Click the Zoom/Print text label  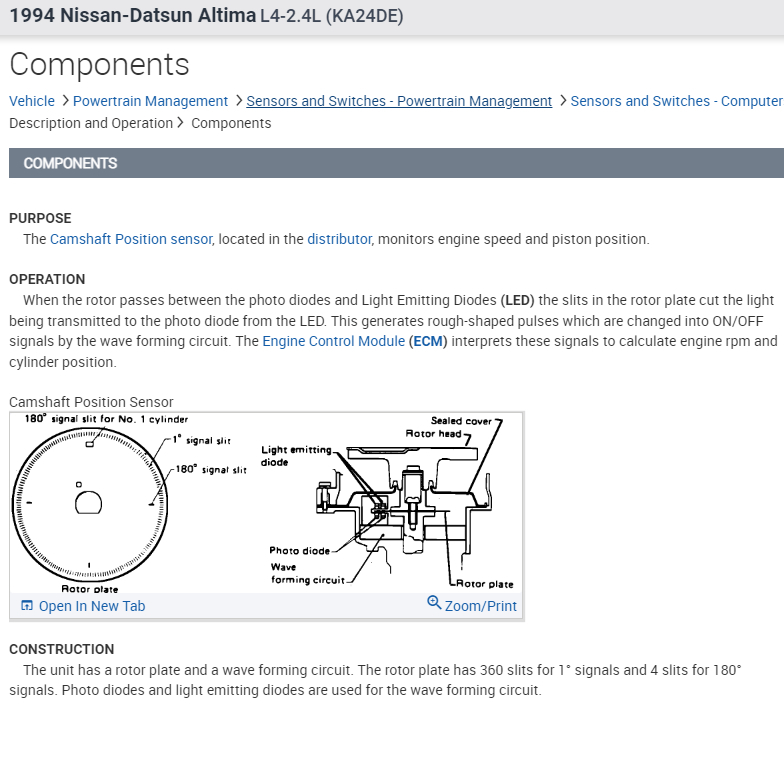pos(481,606)
